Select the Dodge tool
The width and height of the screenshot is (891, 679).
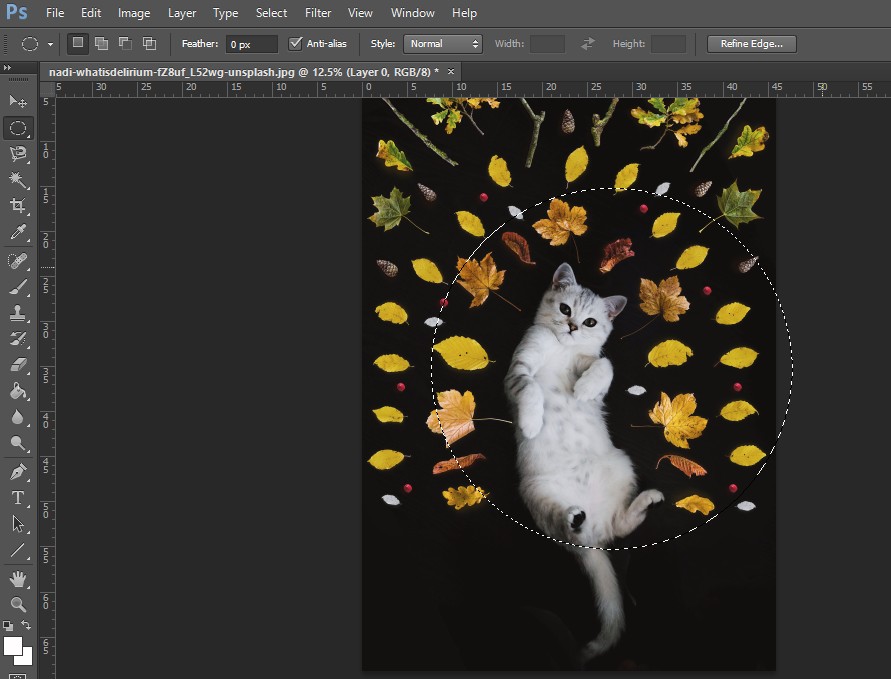[18, 443]
